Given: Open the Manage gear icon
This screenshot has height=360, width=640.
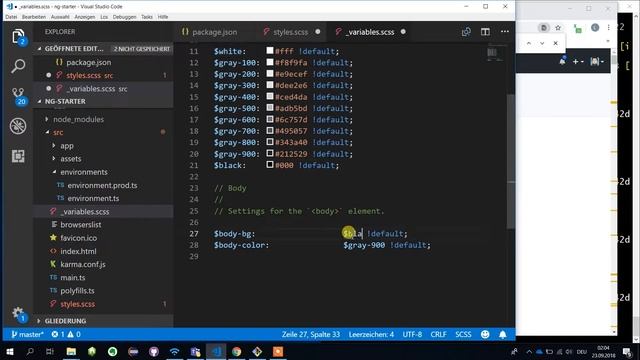Looking at the screenshot, I should [18, 313].
